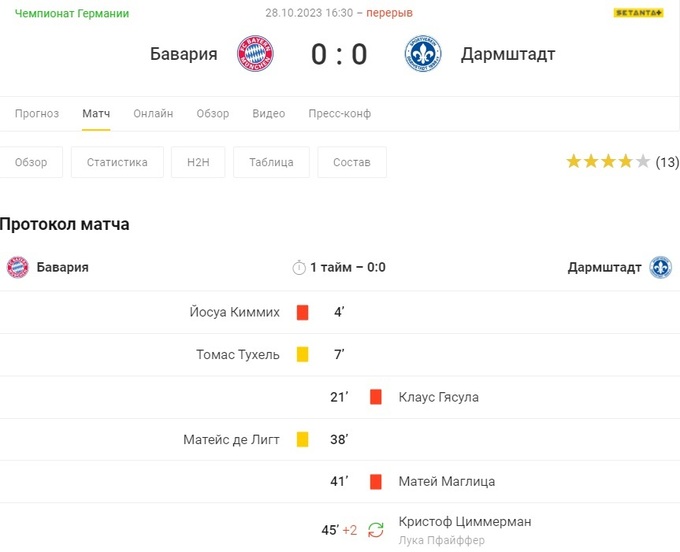
Task: Click the stopwatch icon beside 1 тайм
Action: pos(299,267)
